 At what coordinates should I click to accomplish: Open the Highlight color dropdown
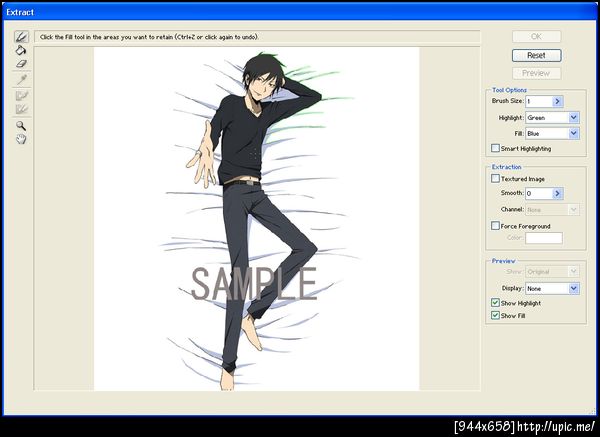(x=574, y=117)
